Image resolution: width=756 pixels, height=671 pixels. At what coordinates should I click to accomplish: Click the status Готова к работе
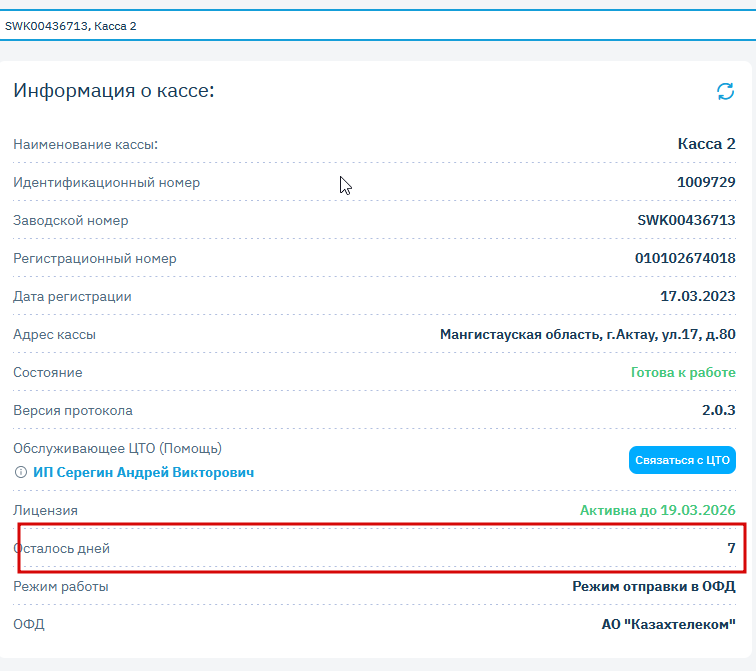(683, 372)
